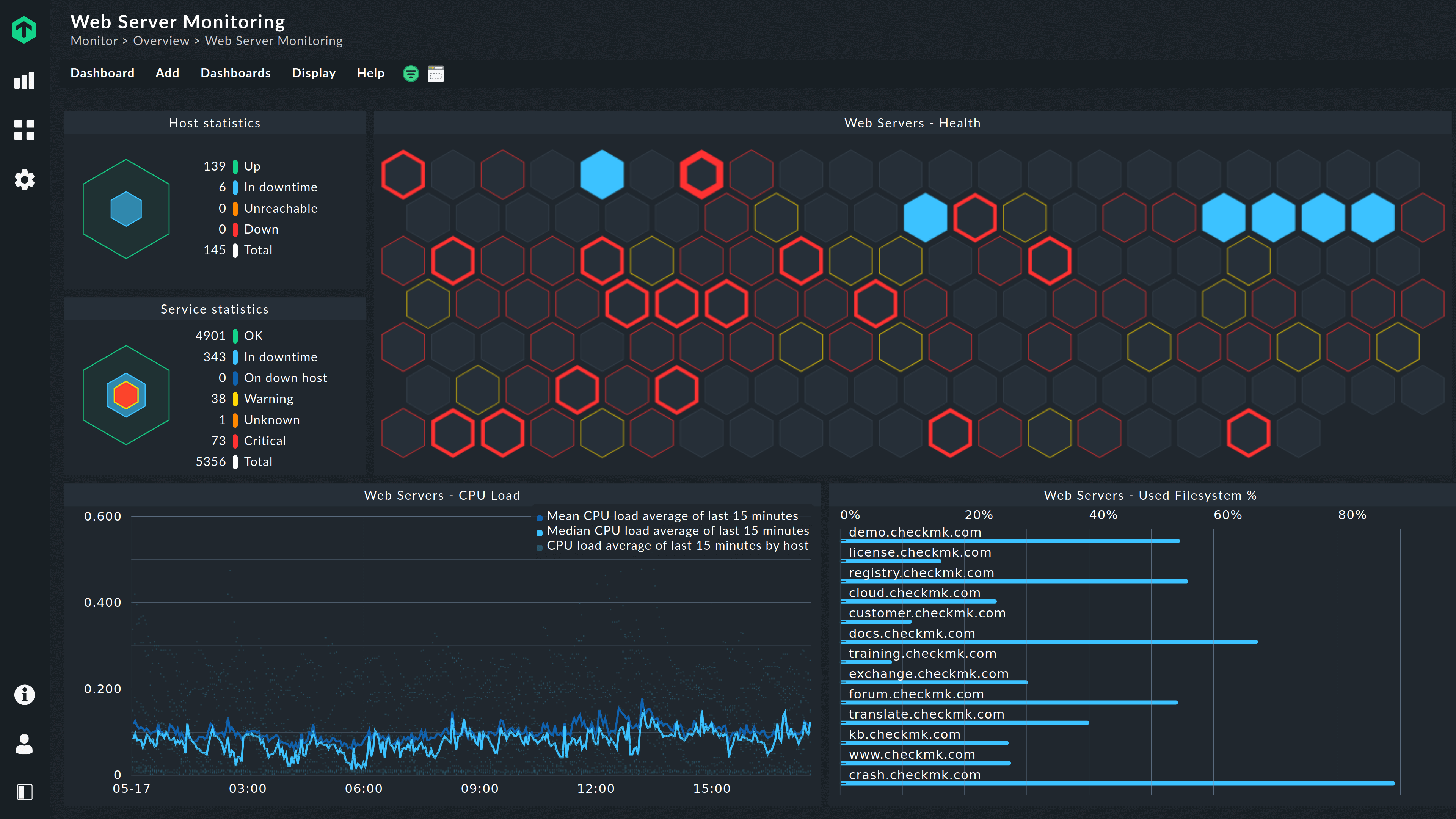Viewport: 1456px width, 819px height.
Task: Expand the Dashboards dropdown menu
Action: (x=236, y=73)
